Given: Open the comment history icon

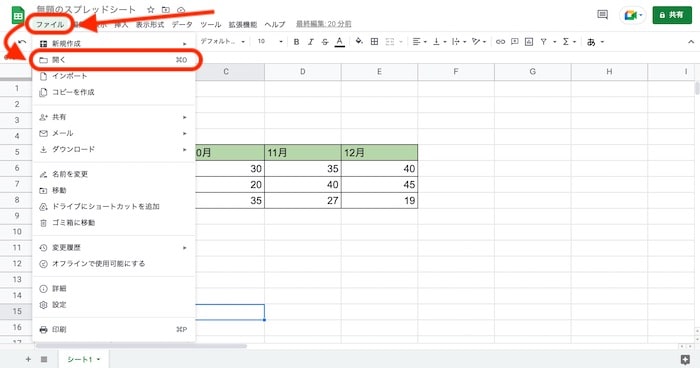Looking at the screenshot, I should (x=602, y=15).
